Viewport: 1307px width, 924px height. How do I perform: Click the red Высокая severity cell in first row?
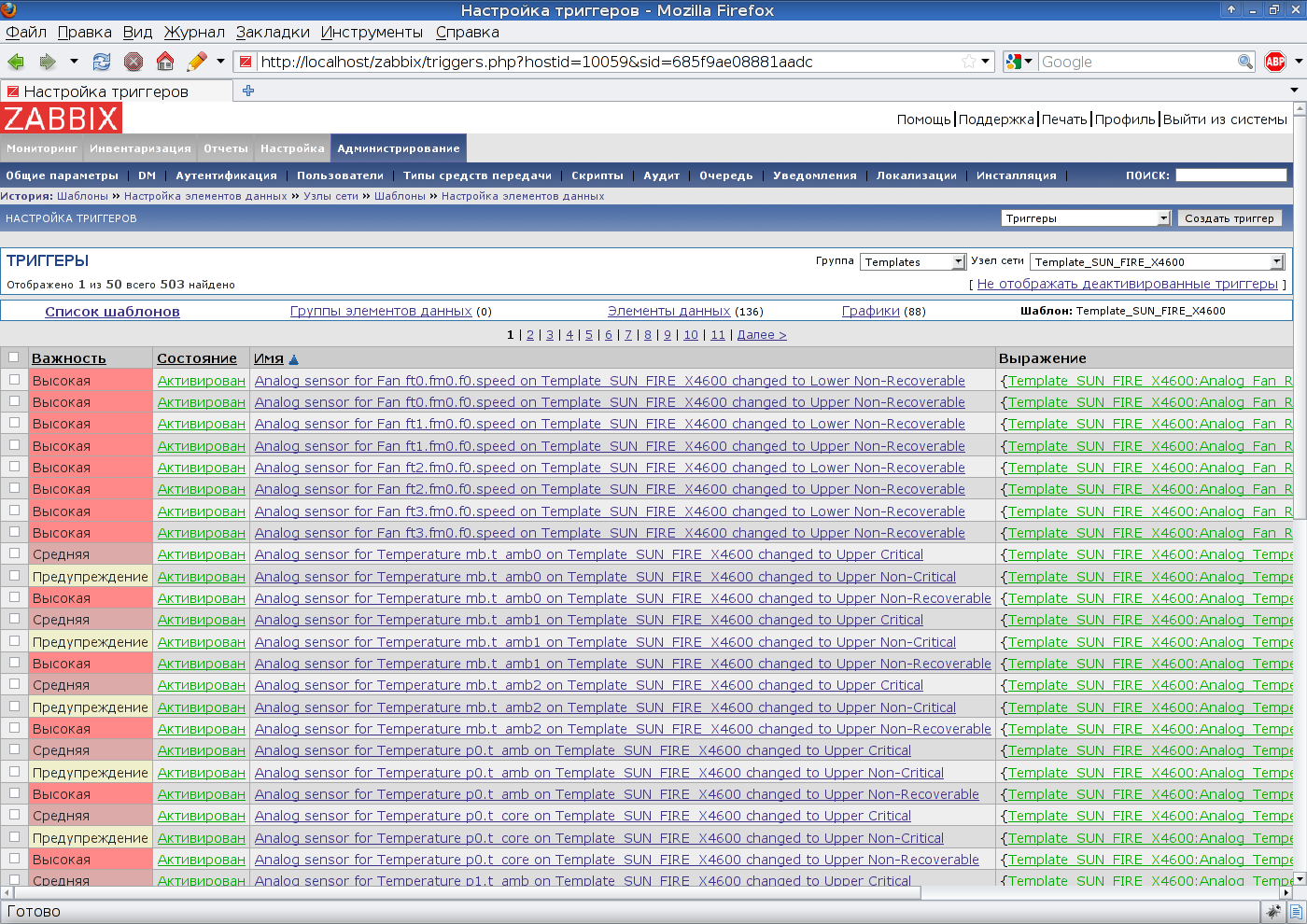(x=91, y=381)
